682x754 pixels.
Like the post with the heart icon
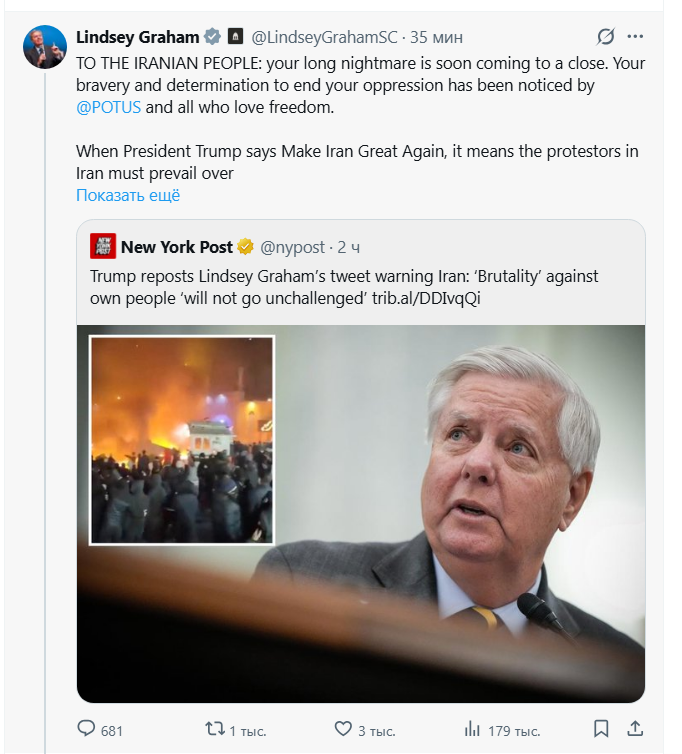pos(343,729)
